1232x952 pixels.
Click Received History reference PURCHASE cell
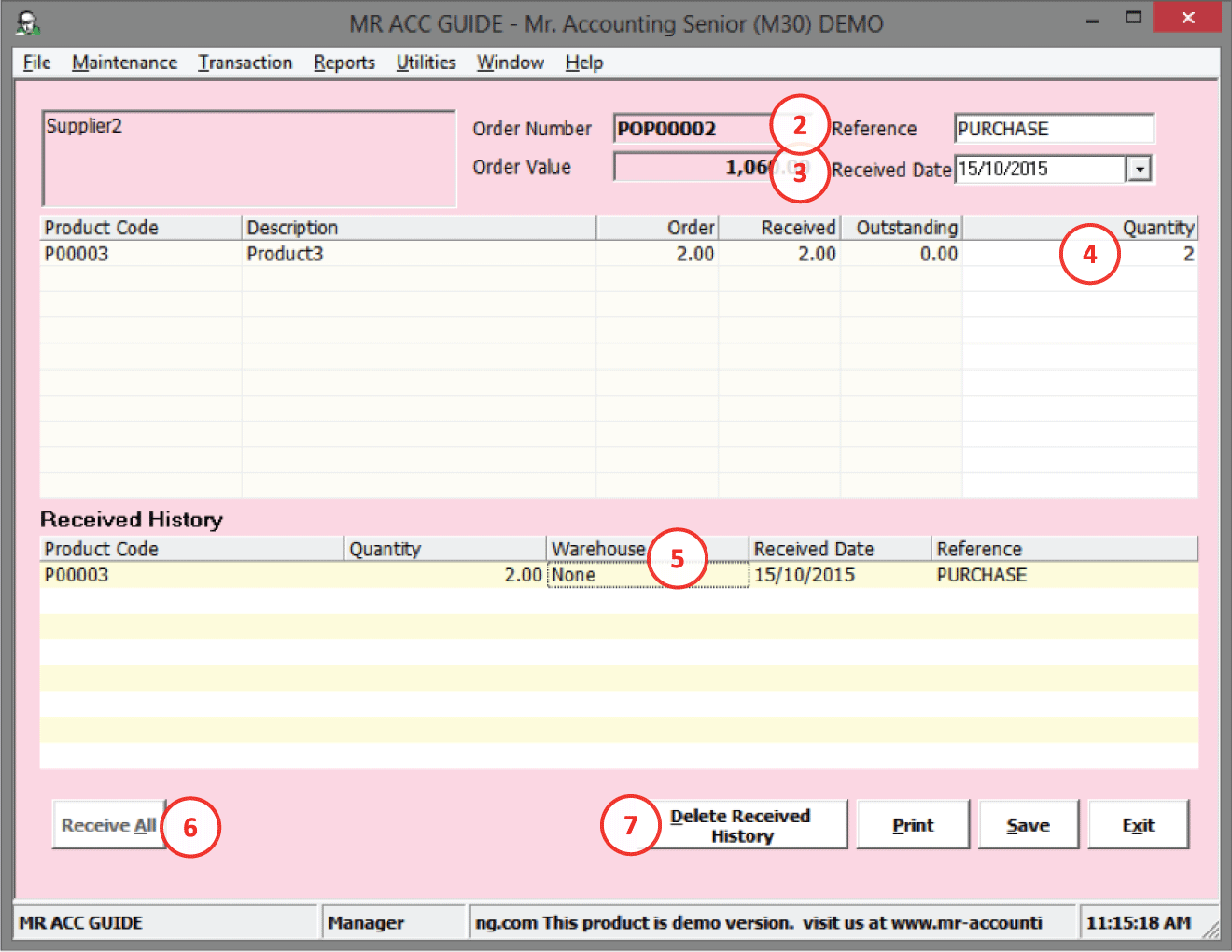1065,575
